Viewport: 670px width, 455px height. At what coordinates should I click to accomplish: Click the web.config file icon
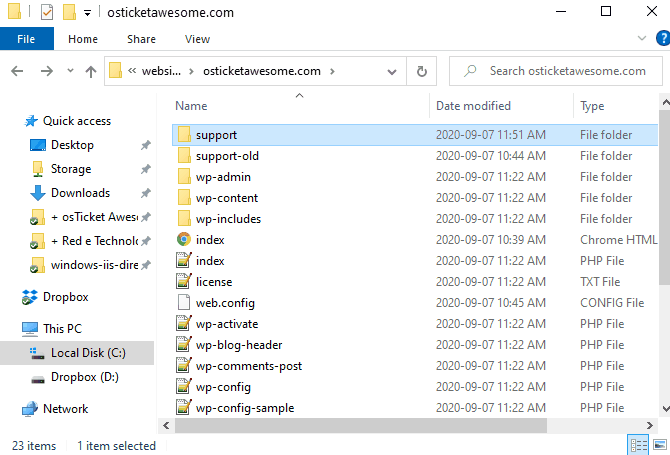(184, 302)
